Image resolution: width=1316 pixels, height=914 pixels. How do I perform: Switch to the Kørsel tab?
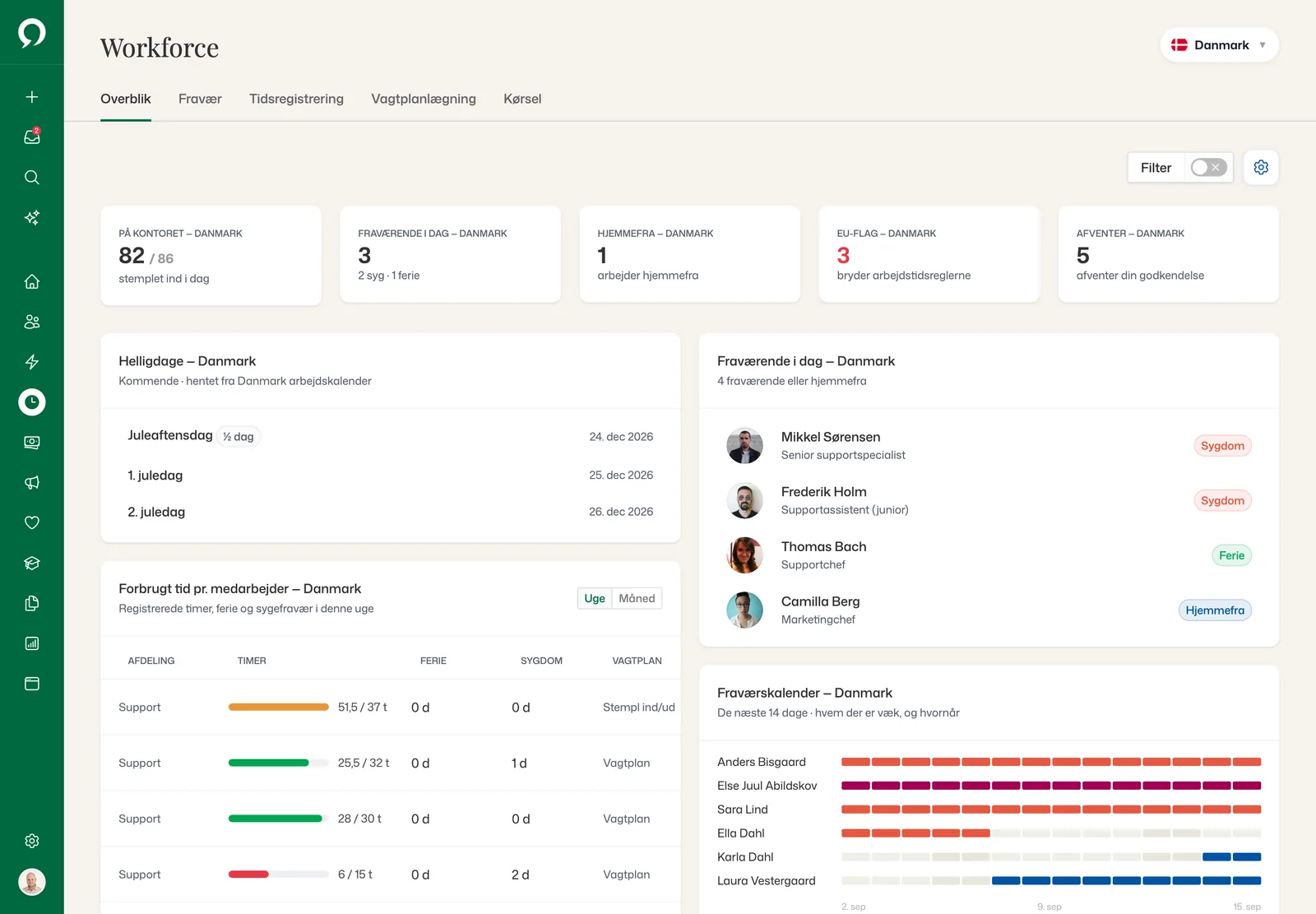tap(522, 99)
